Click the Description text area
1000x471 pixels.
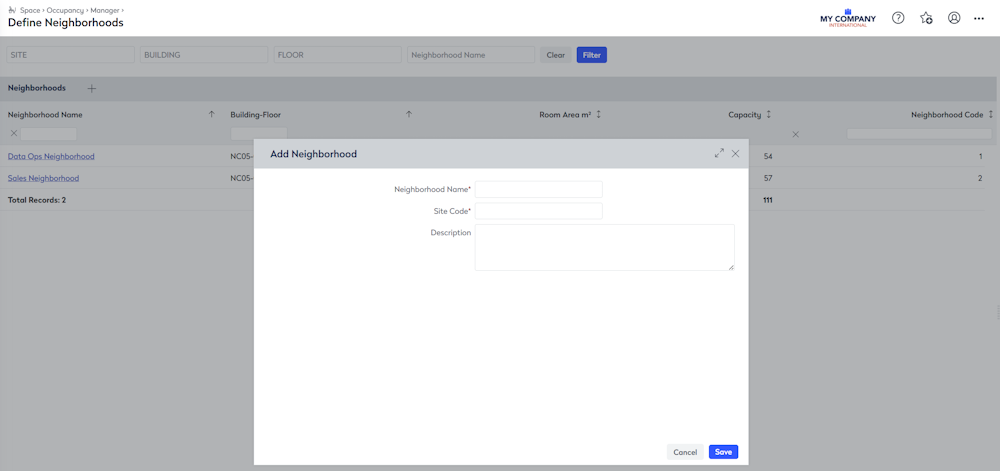[605, 247]
